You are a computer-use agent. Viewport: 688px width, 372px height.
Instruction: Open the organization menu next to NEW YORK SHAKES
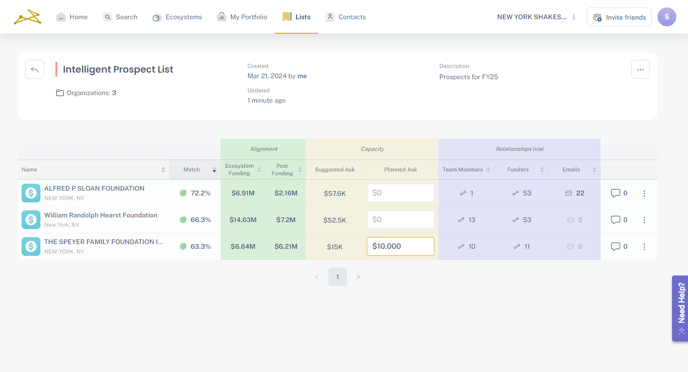573,17
